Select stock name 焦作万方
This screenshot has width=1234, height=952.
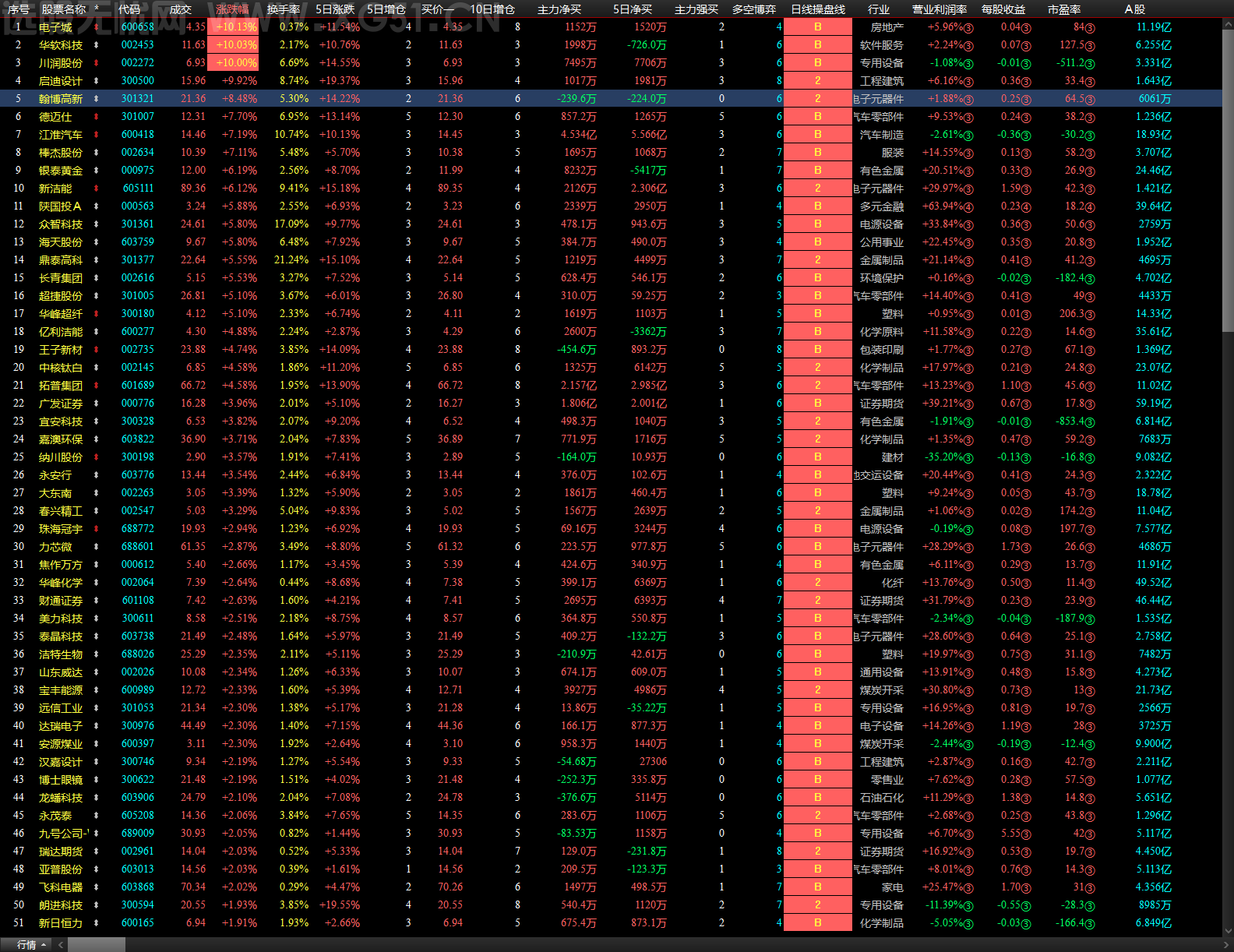point(61,565)
